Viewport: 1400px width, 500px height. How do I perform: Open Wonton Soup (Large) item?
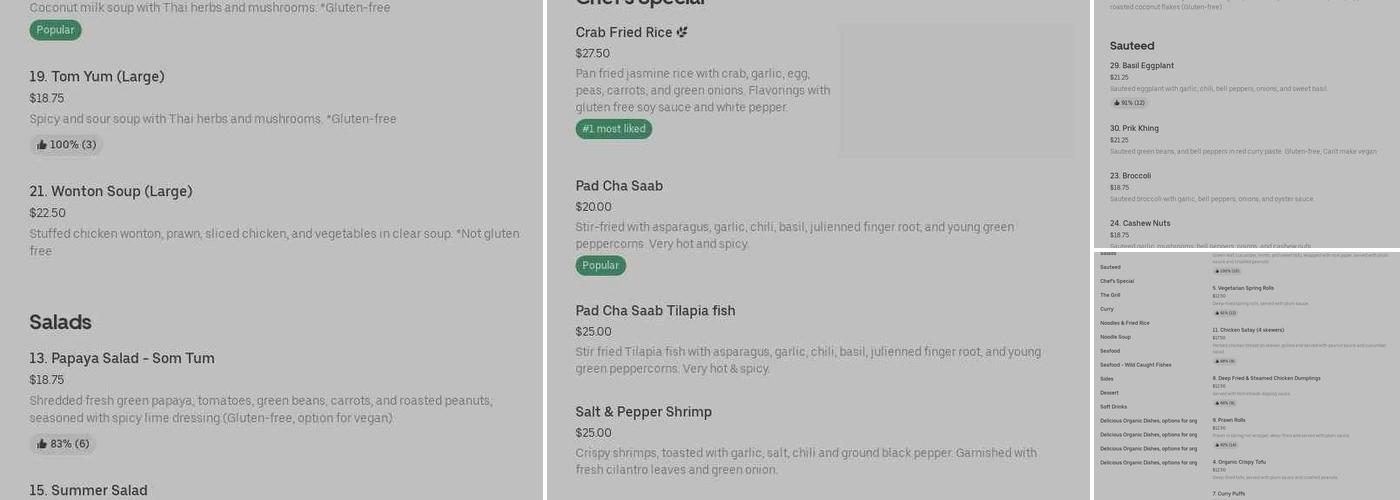click(110, 191)
